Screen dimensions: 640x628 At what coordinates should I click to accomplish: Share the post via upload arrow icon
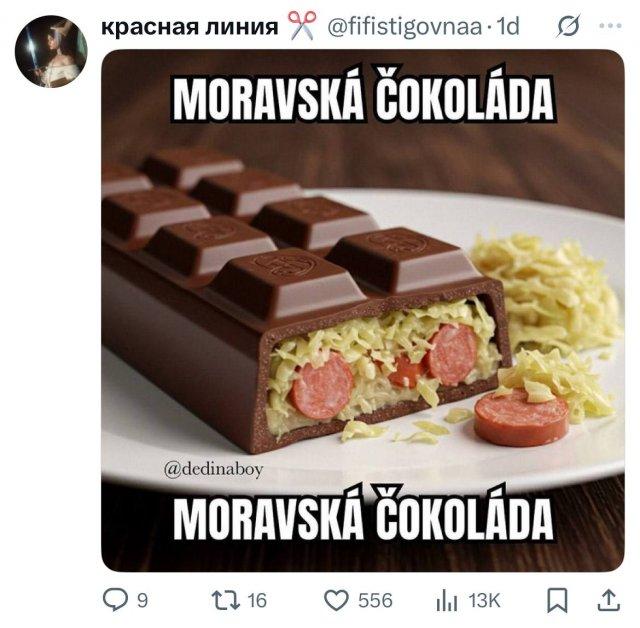[609, 600]
